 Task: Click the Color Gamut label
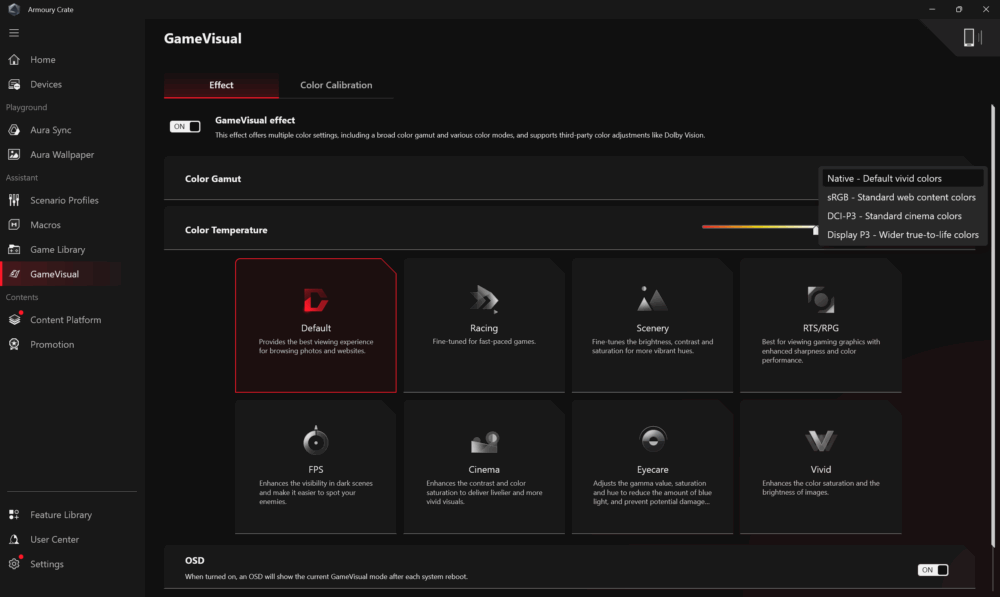pyautogui.click(x=213, y=179)
